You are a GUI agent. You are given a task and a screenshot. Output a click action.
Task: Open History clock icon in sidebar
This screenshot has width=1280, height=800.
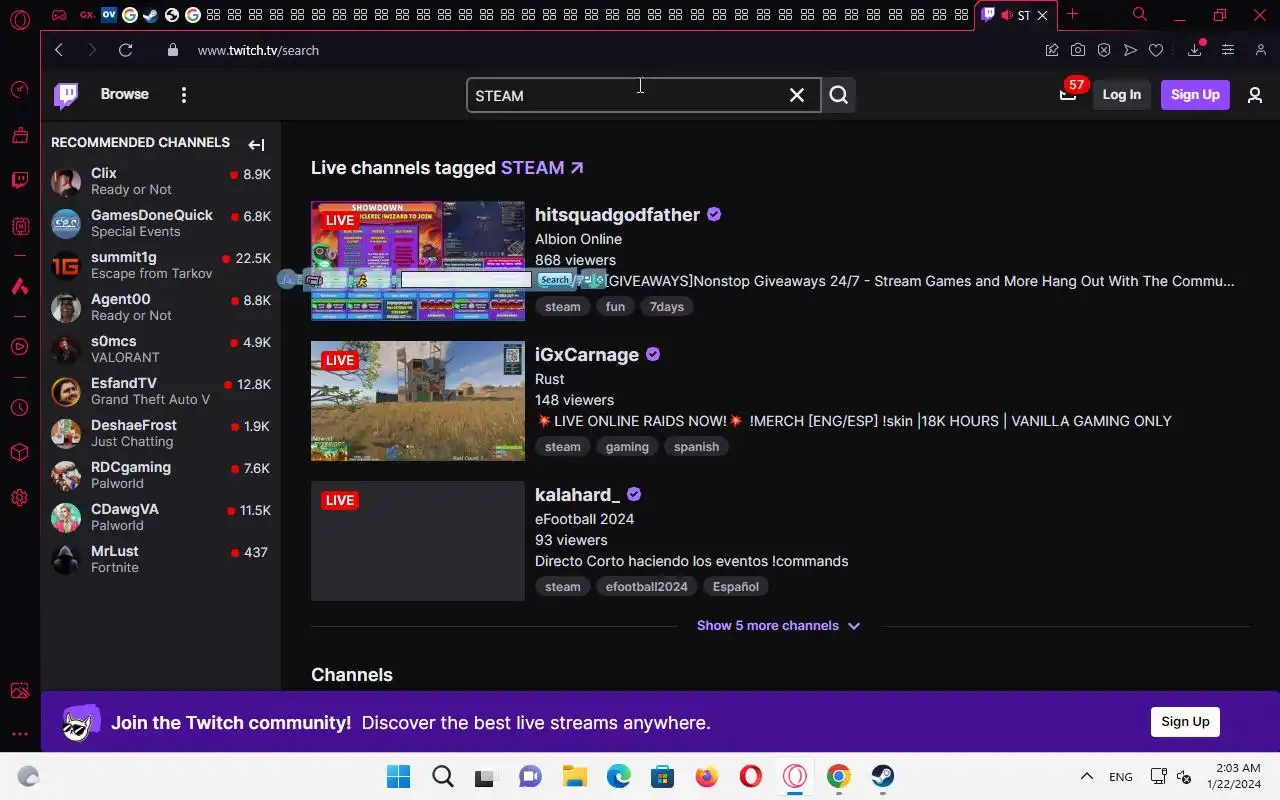coord(19,407)
